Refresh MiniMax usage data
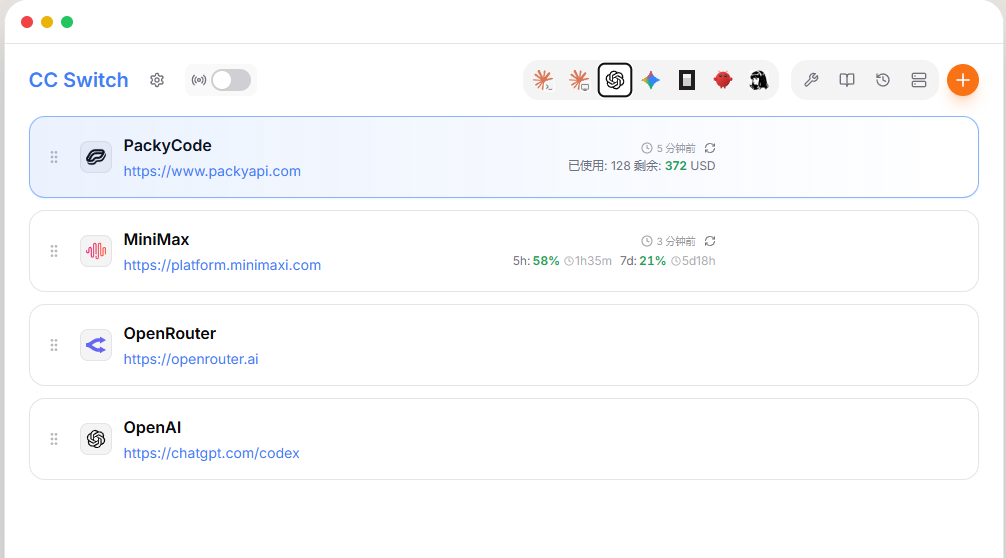 [710, 241]
